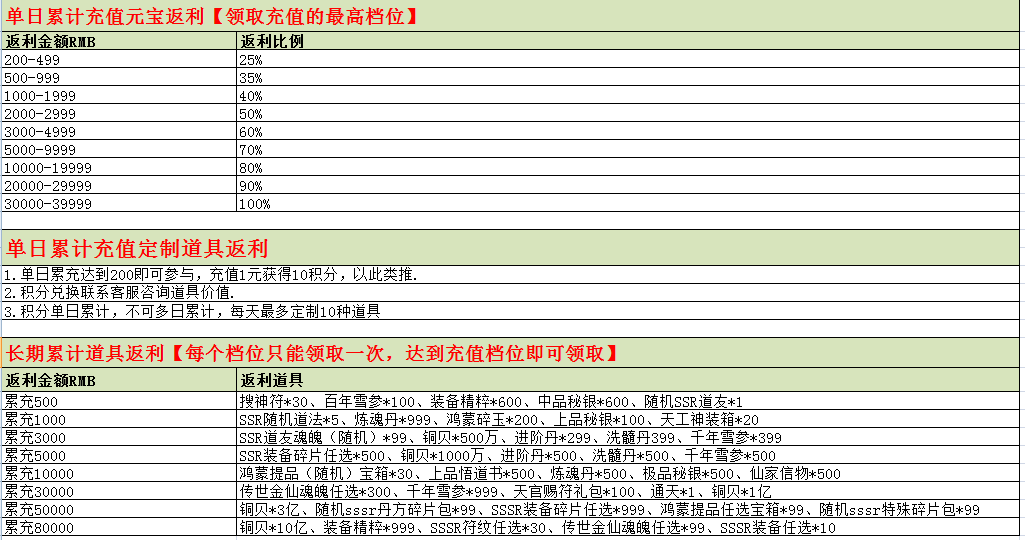
Task: Click the cell "1000-1999"
Action: pyautogui.click(x=119, y=95)
